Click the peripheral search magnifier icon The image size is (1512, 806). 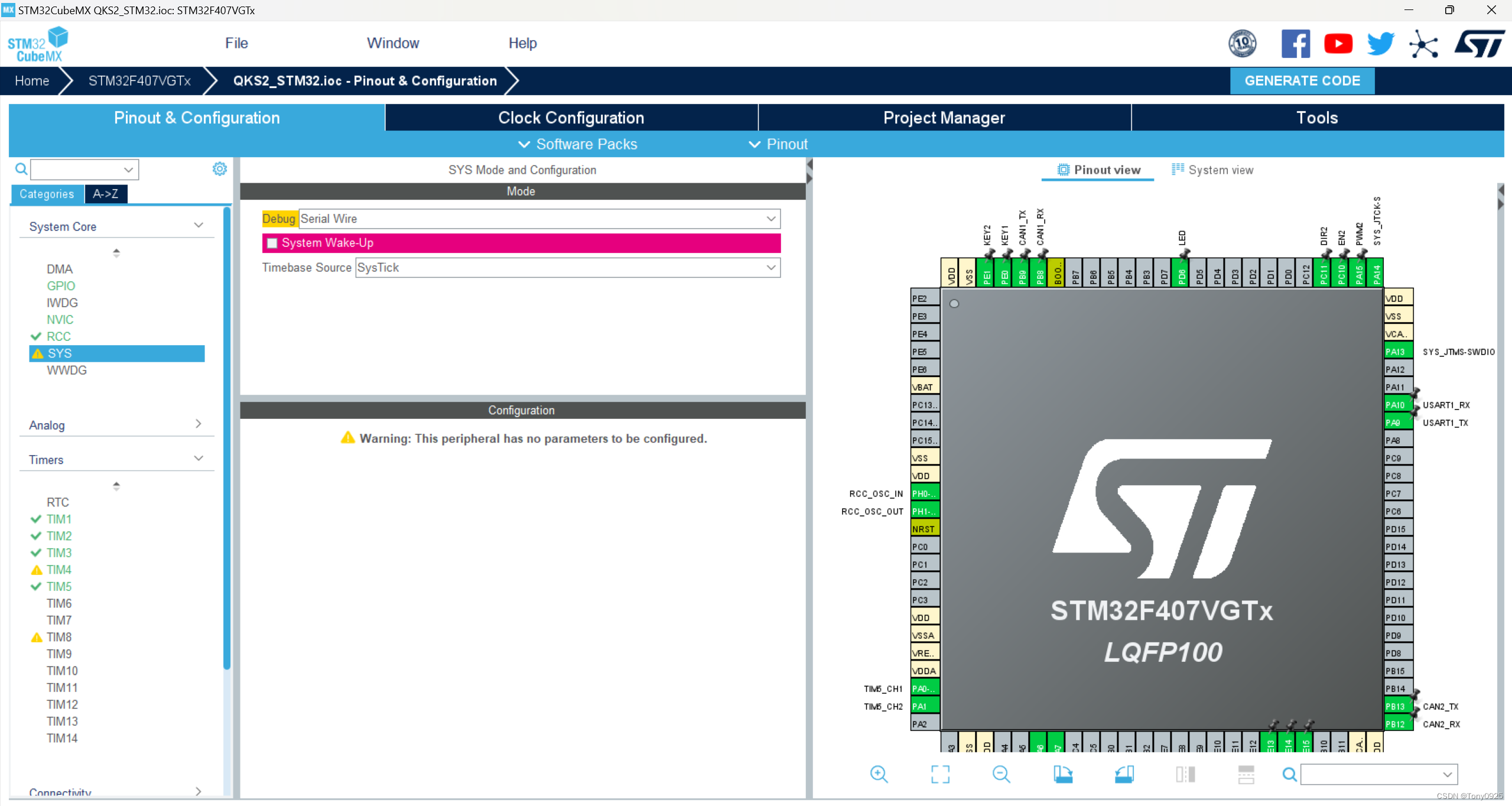pyautogui.click(x=21, y=170)
